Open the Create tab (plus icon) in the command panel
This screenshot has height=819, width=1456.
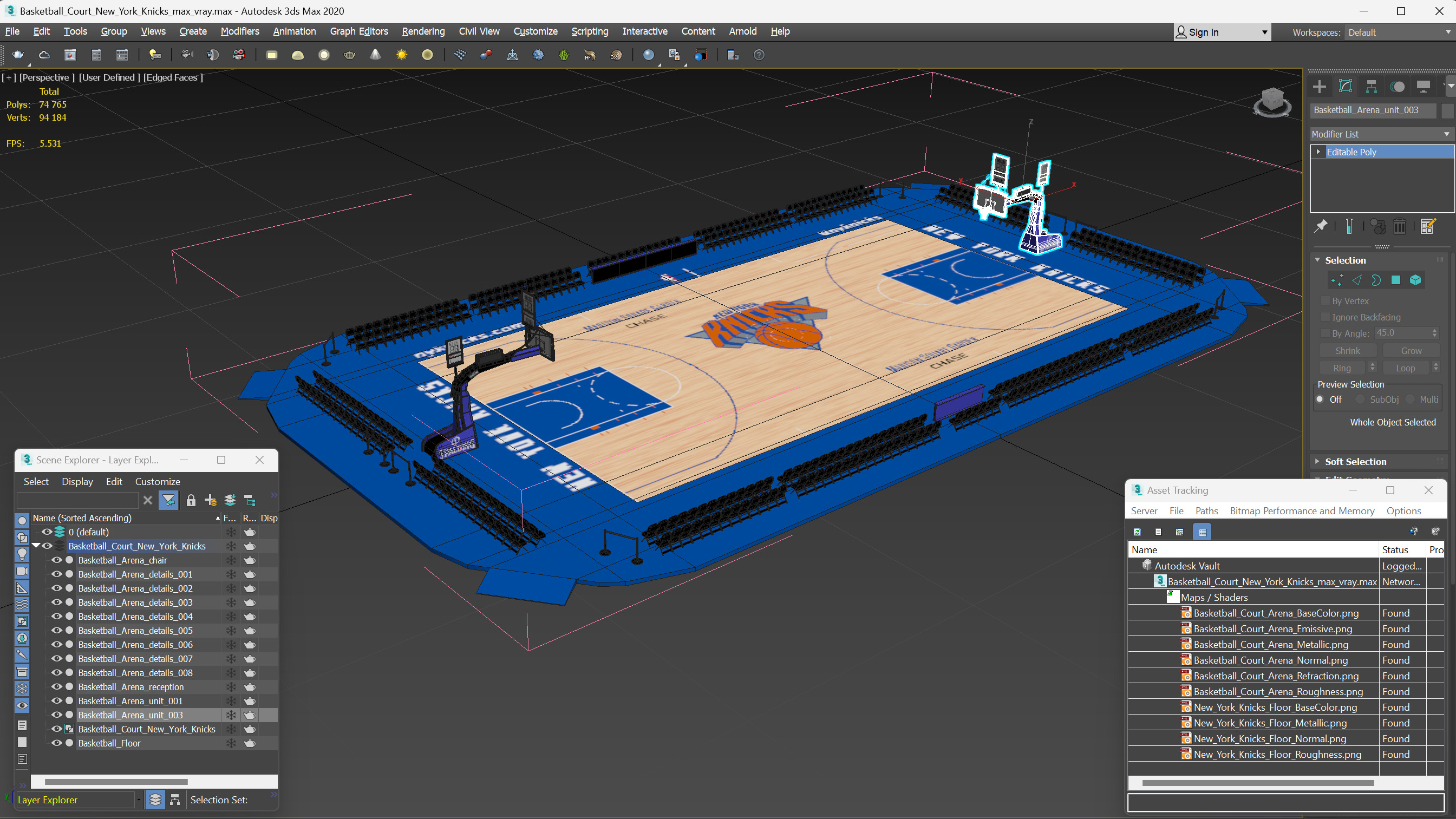point(1319,87)
